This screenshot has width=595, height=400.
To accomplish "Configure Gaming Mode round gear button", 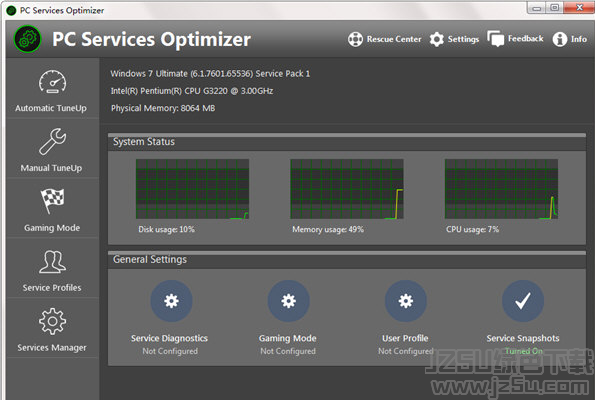I will 288,301.
